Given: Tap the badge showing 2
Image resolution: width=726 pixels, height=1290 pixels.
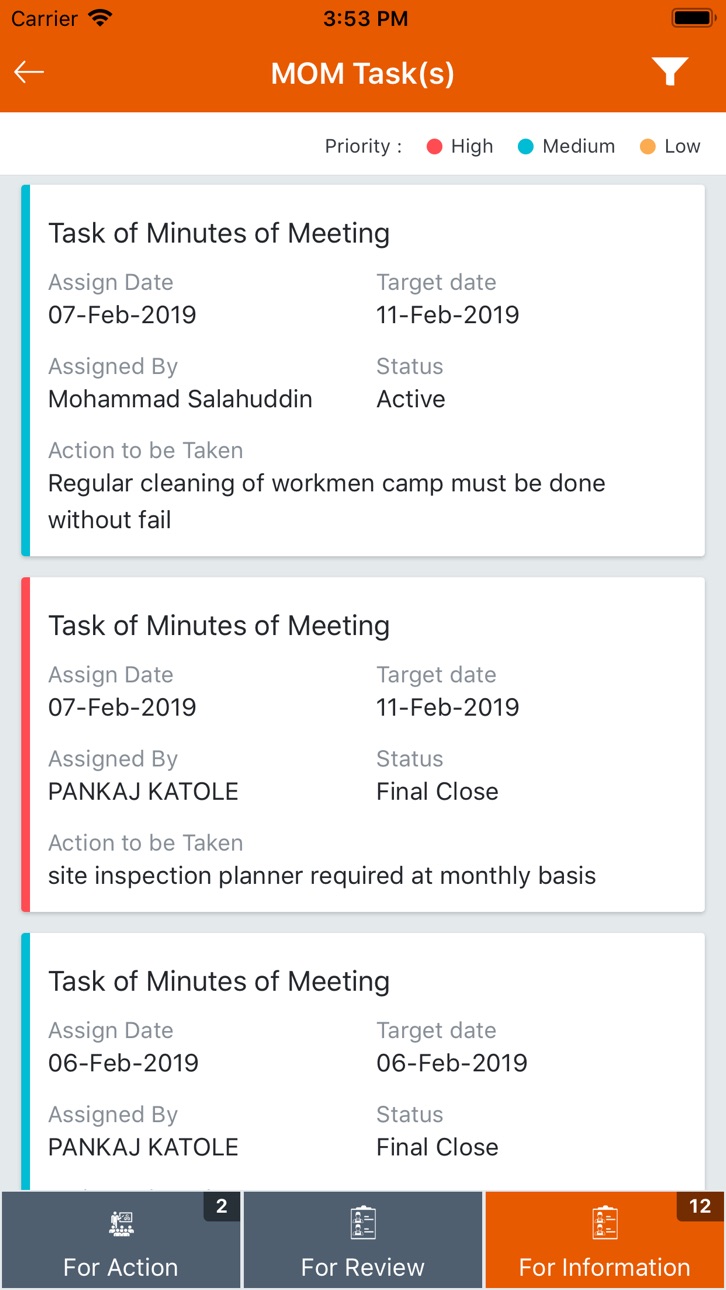Looking at the screenshot, I should point(222,1206).
